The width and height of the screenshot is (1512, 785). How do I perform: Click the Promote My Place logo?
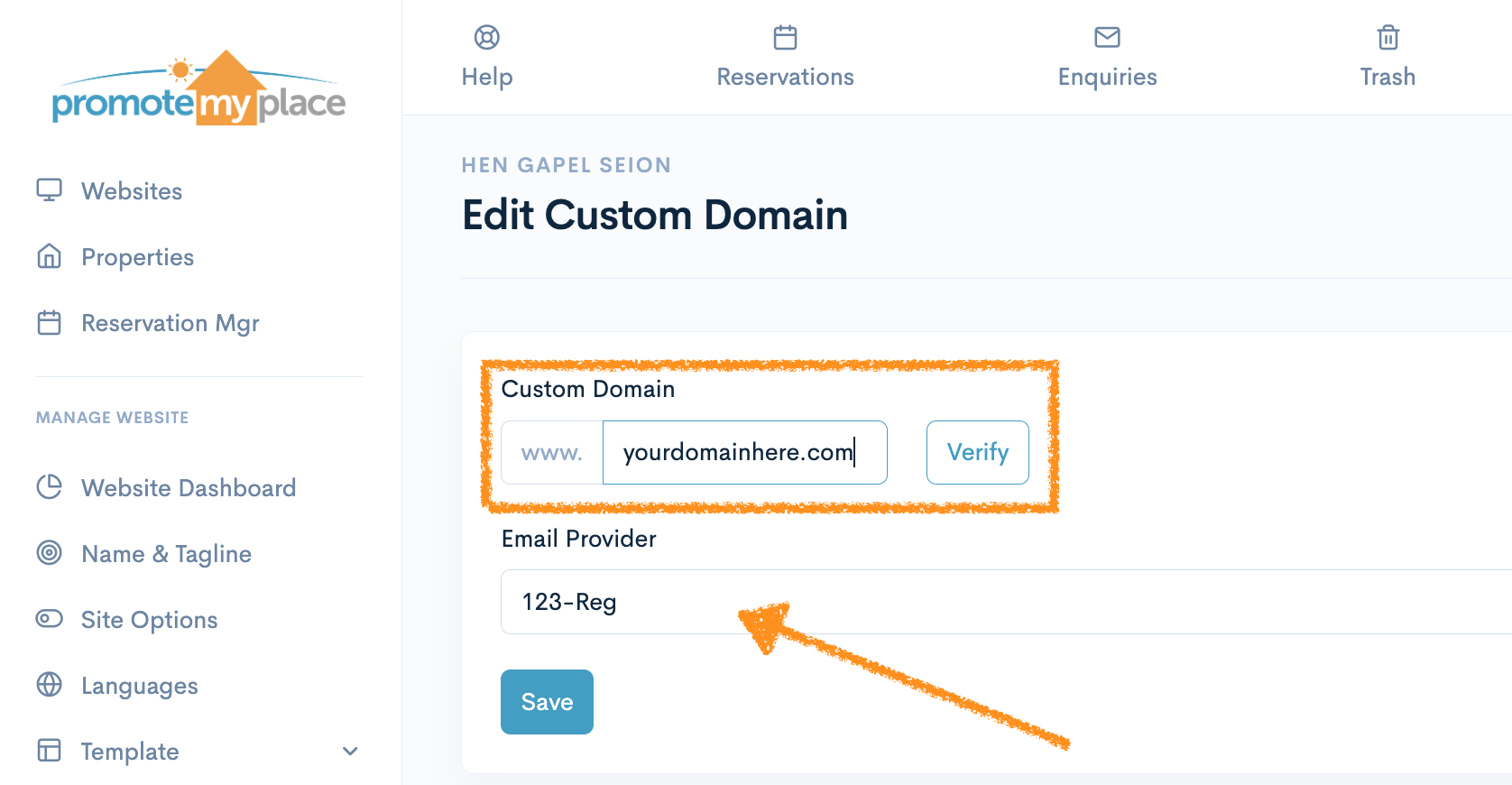pyautogui.click(x=199, y=90)
